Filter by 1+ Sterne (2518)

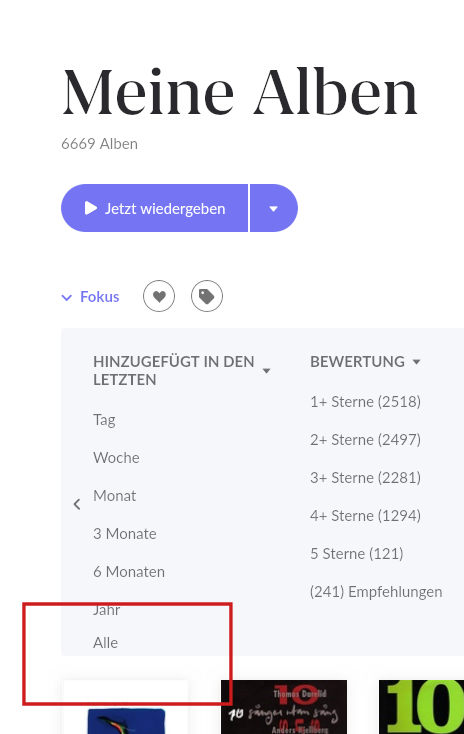365,402
